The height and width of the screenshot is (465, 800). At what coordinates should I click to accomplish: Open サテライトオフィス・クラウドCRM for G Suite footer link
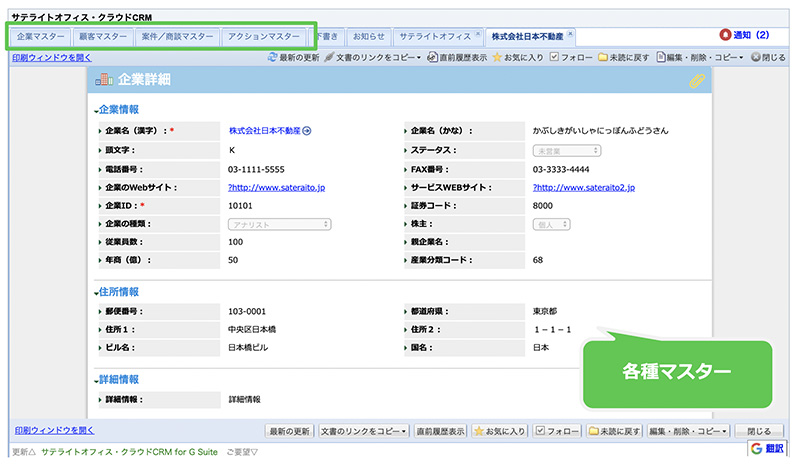(129, 452)
